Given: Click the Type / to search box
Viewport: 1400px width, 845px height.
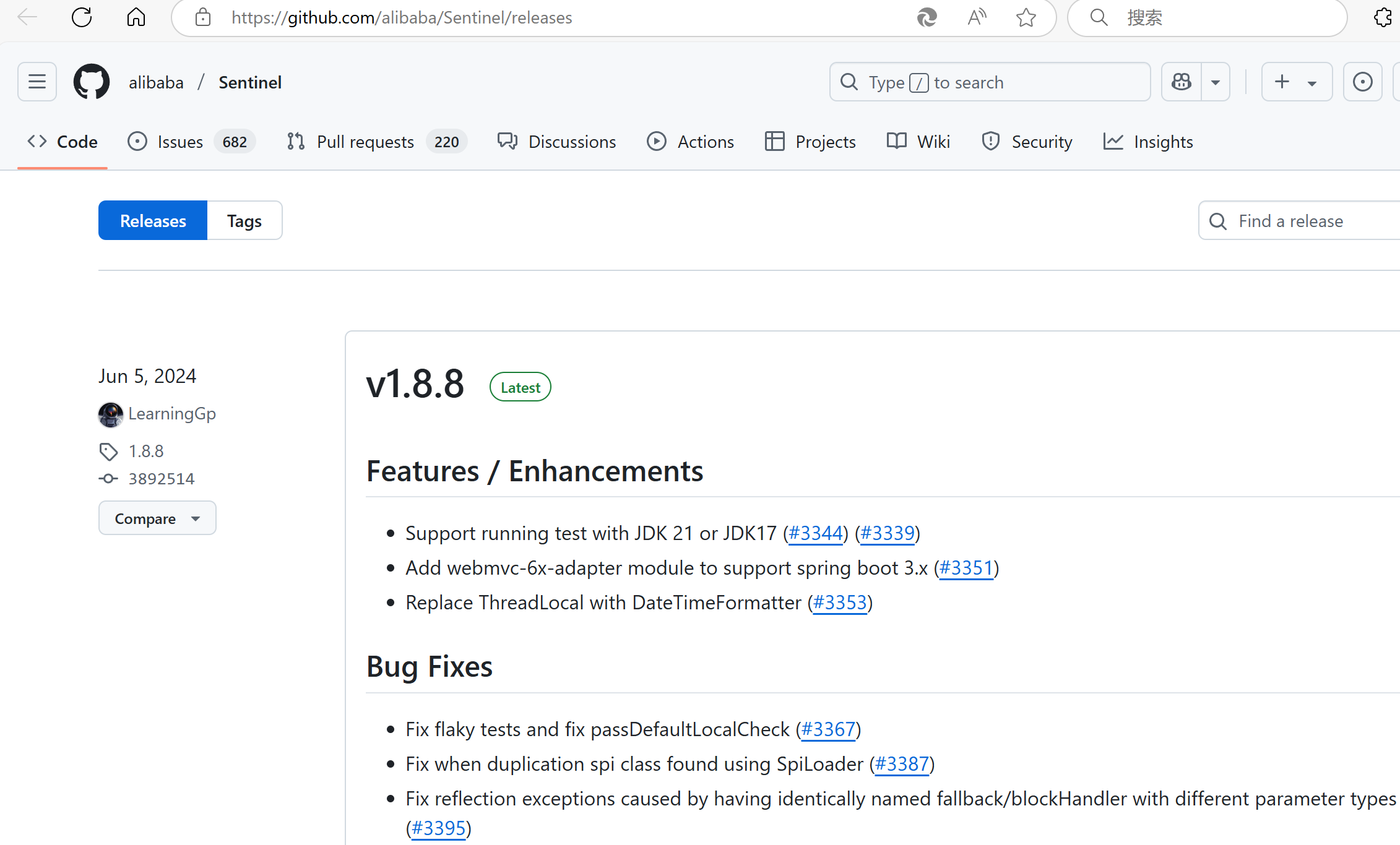Looking at the screenshot, I should coord(990,82).
